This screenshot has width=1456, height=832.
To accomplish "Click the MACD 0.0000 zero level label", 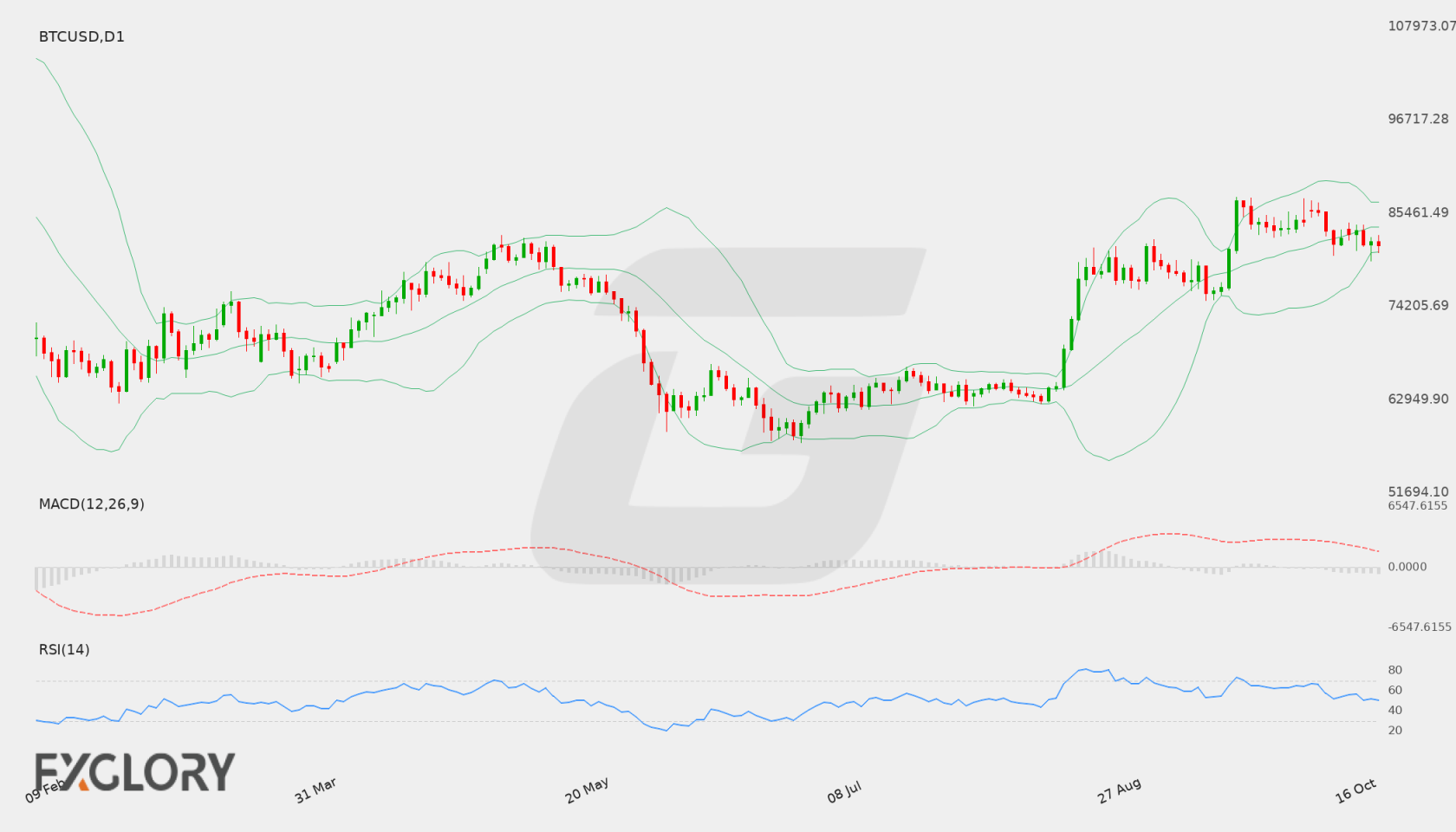I will click(x=1407, y=566).
